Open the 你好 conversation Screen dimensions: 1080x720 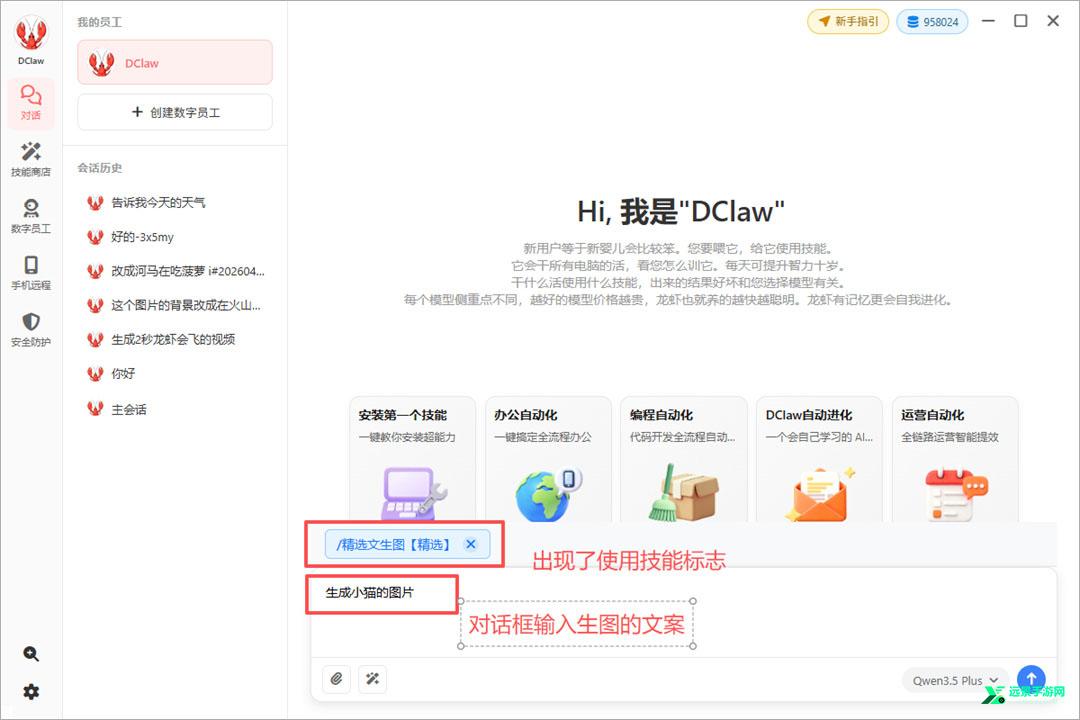175,373
